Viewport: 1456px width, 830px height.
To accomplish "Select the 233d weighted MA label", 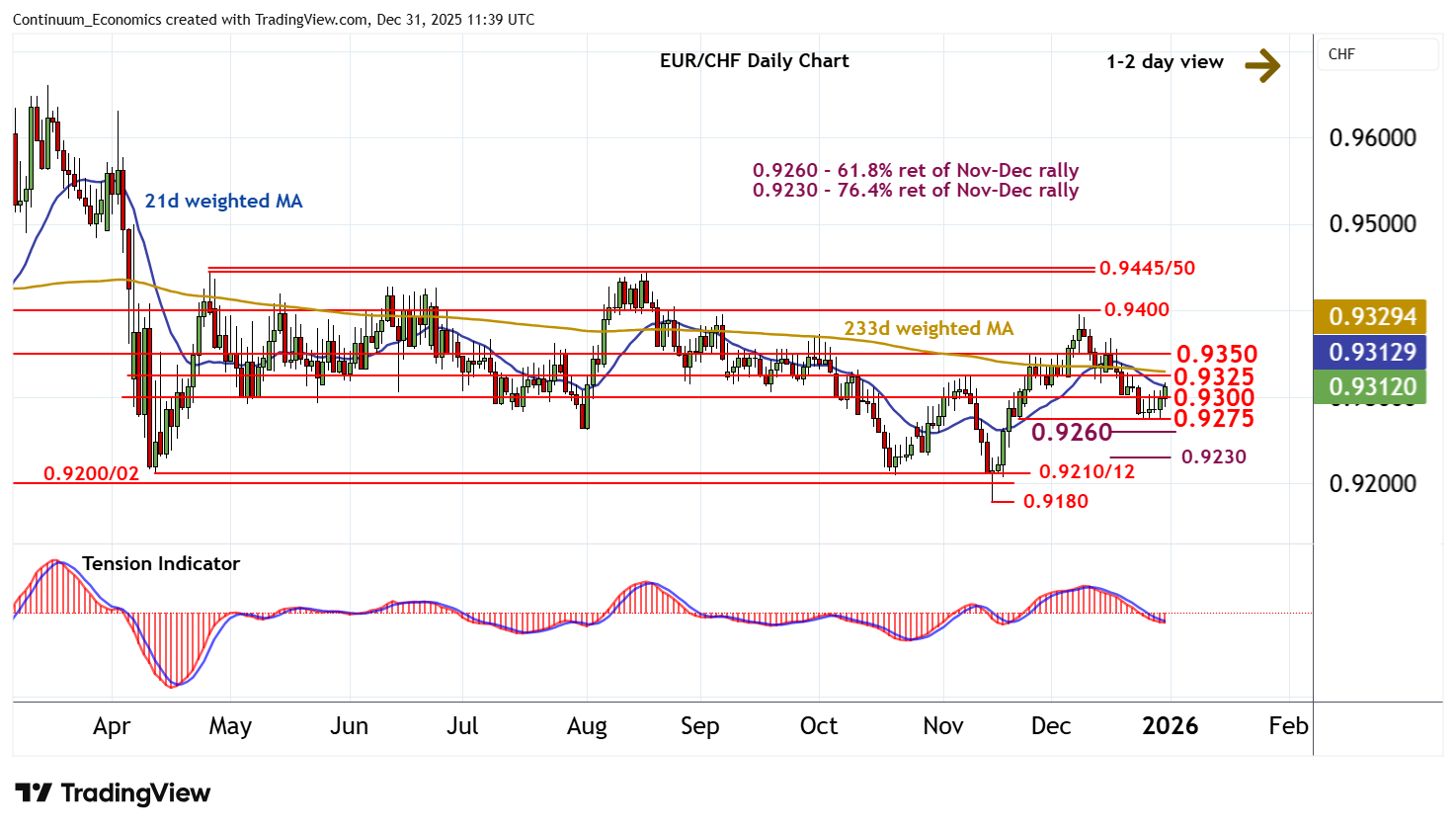I will pyautogui.click(x=928, y=329).
